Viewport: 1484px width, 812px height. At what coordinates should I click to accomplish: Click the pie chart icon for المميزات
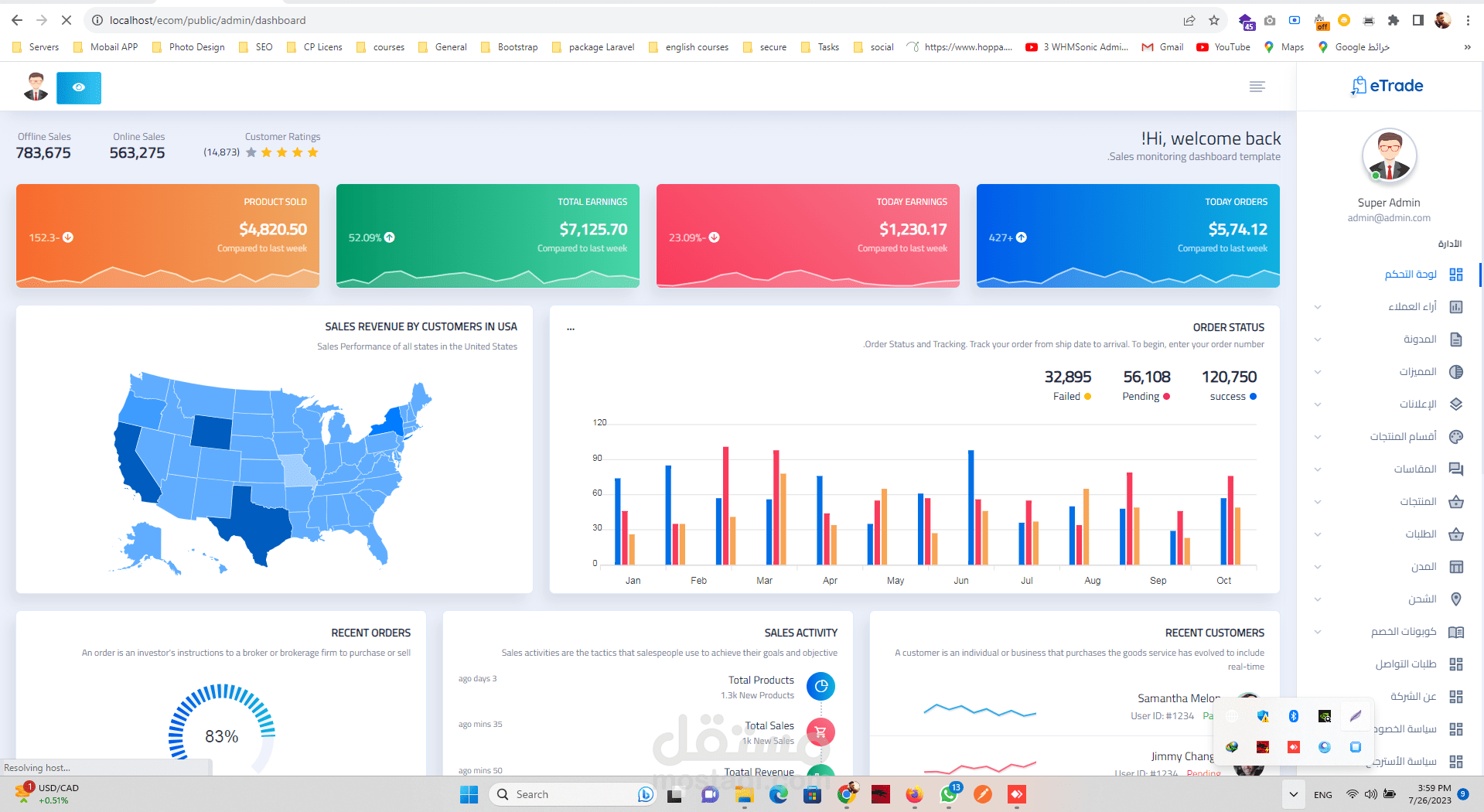tap(1456, 372)
